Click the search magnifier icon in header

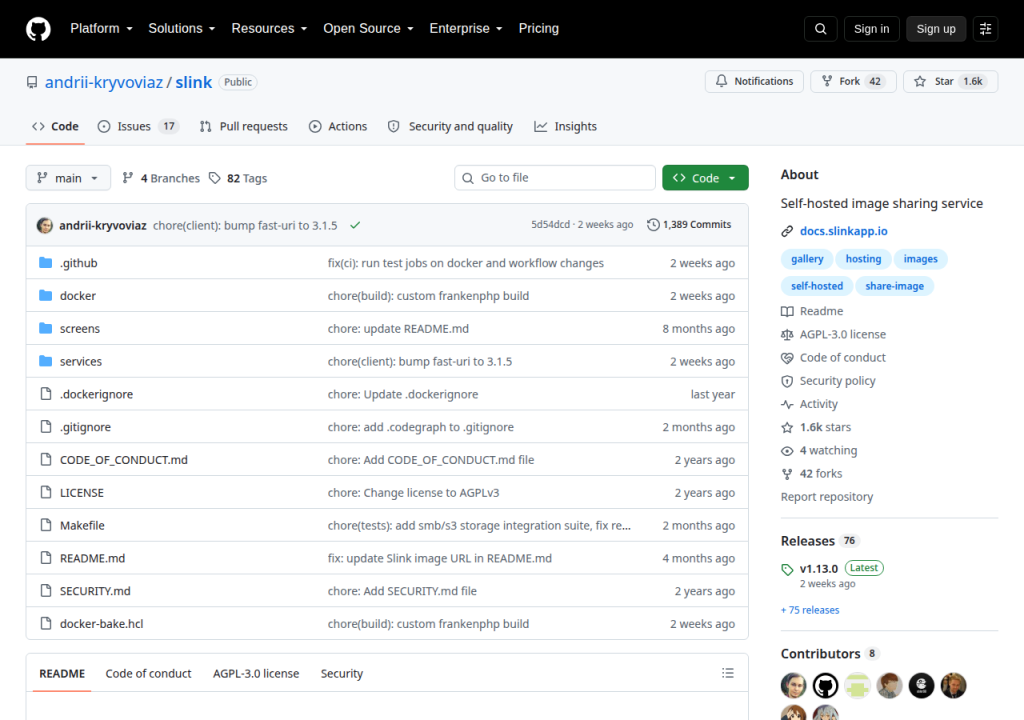pos(821,29)
